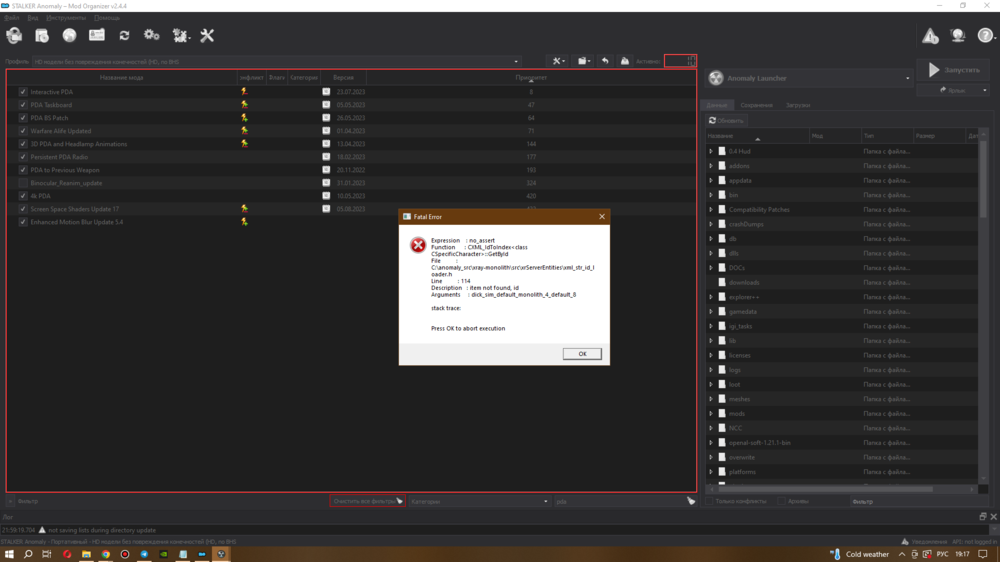Switch to the Сохранения tab
Screen dimensions: 1000x562
coord(756,105)
